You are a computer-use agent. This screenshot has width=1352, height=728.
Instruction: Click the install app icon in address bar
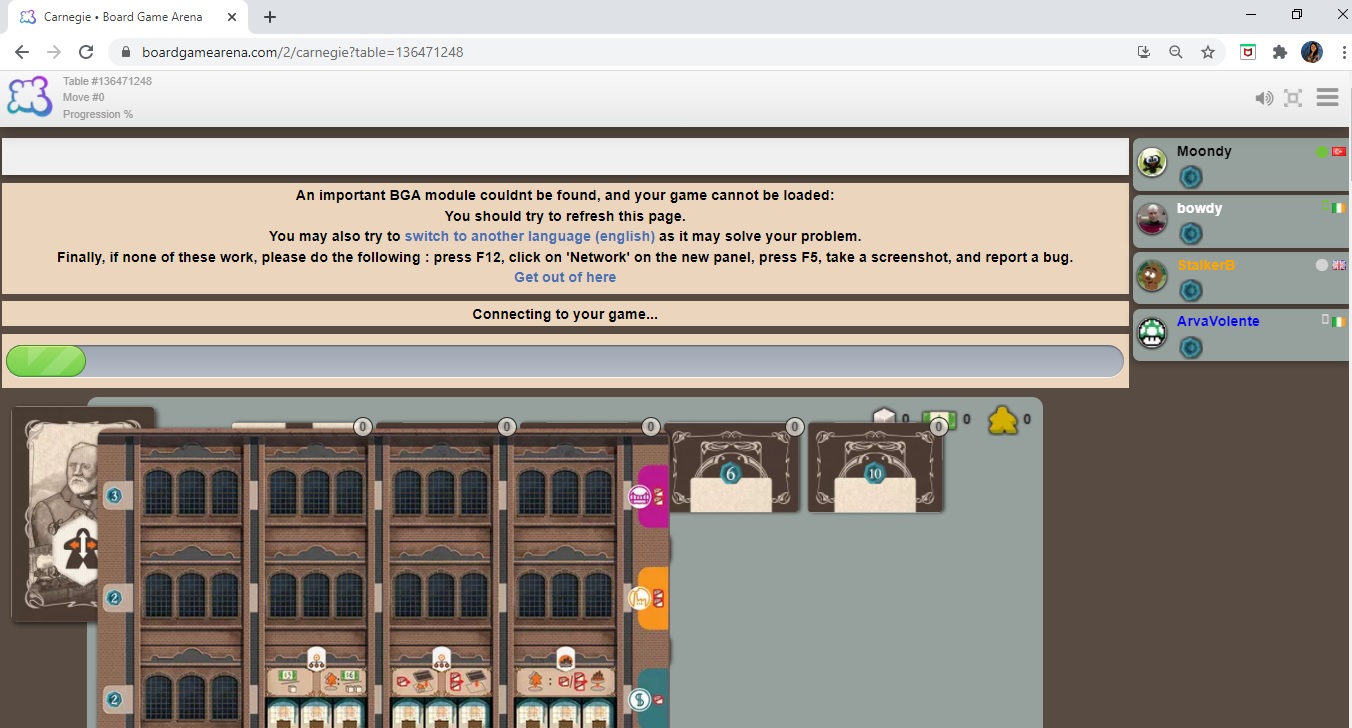click(1144, 52)
